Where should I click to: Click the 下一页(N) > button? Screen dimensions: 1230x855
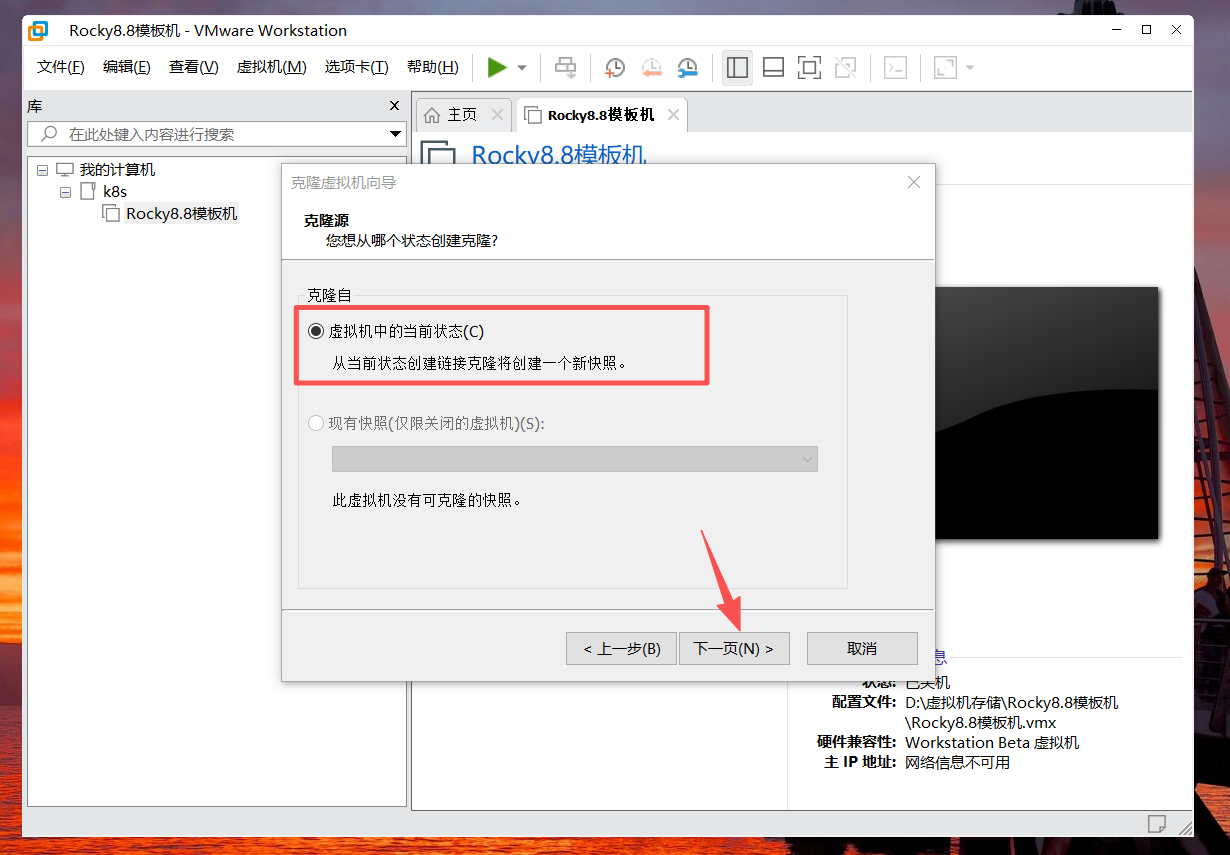[x=734, y=648]
